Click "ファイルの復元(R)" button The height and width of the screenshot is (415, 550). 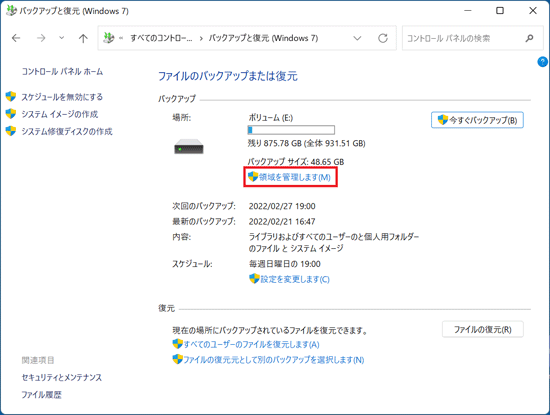(x=483, y=329)
